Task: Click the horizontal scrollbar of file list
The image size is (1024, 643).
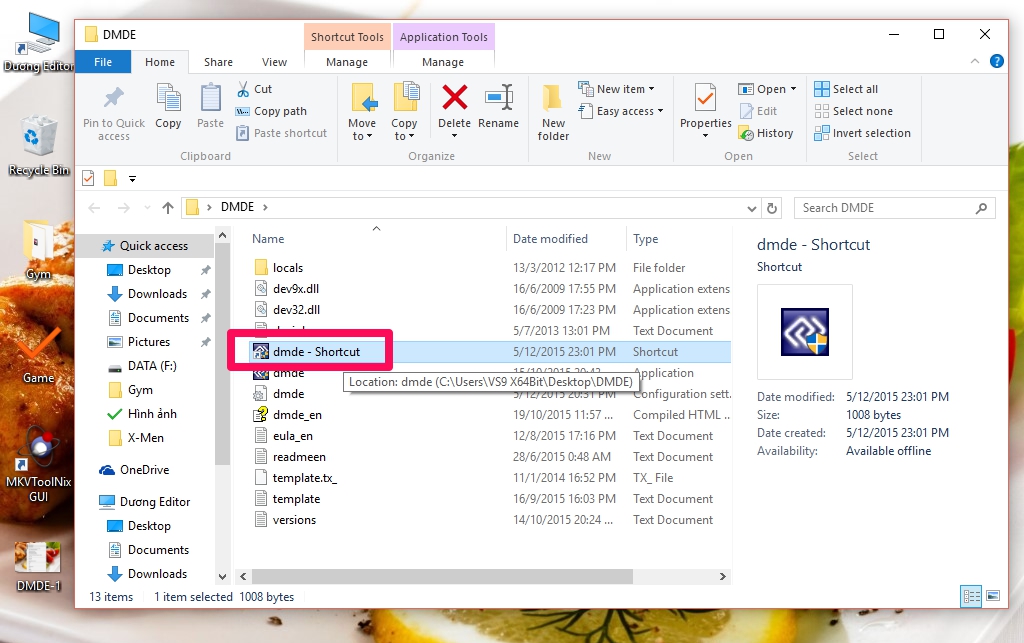Action: 442,576
